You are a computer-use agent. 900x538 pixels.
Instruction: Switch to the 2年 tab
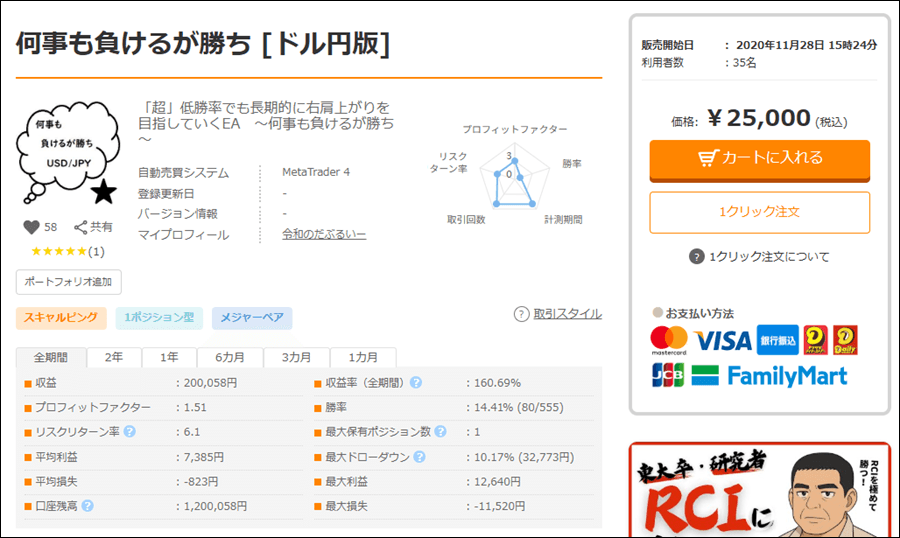[x=115, y=358]
